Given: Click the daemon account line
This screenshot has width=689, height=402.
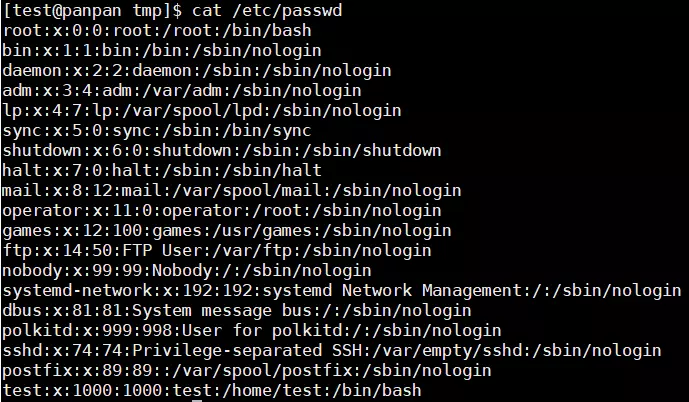Looking at the screenshot, I should point(197,71).
